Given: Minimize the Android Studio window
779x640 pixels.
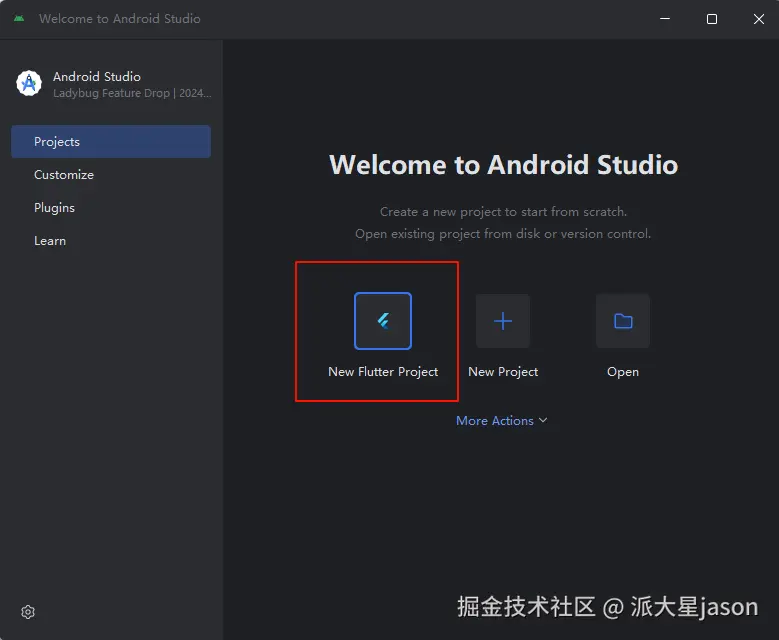Looking at the screenshot, I should [665, 19].
